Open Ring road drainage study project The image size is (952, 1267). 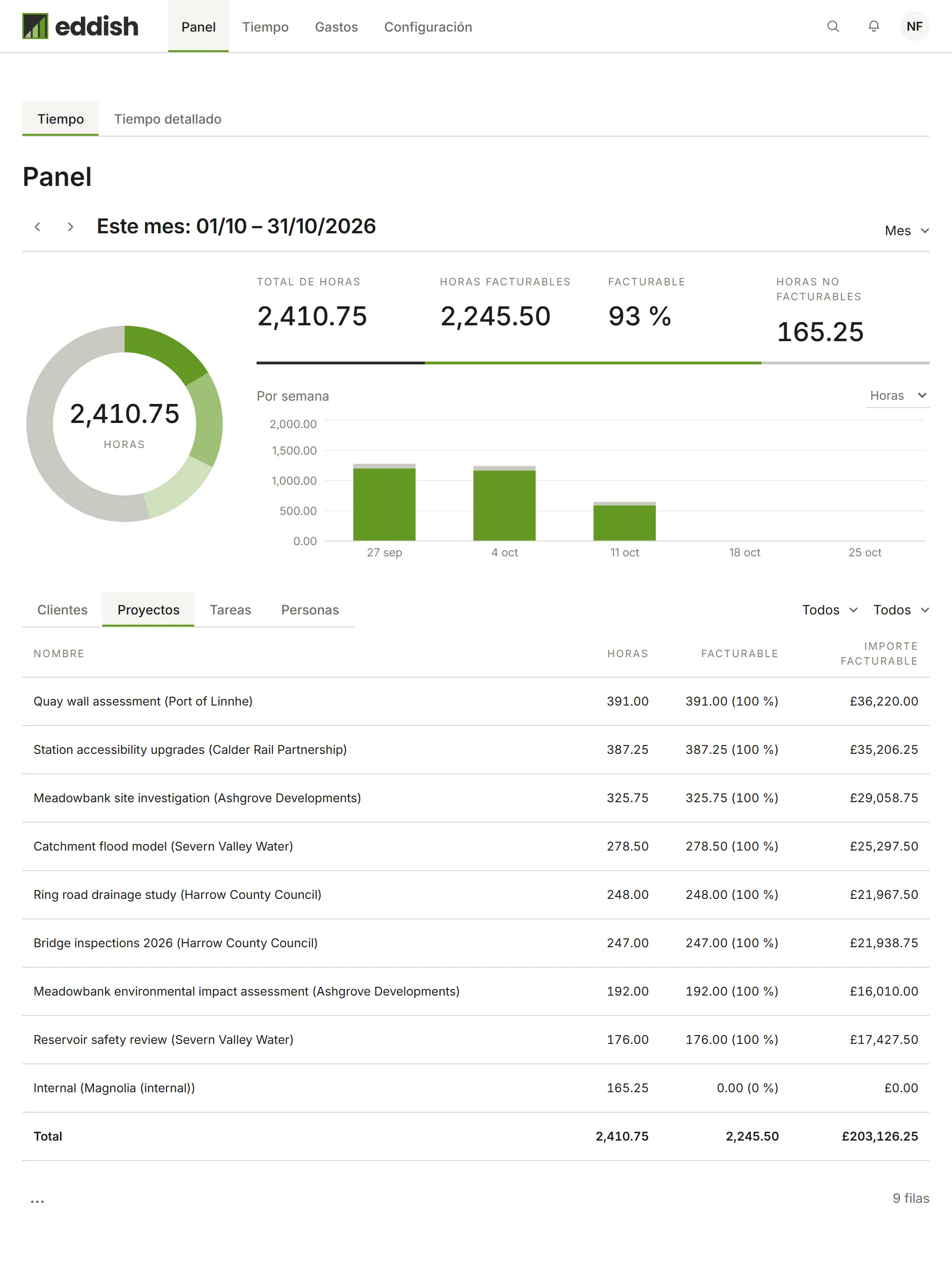point(178,895)
